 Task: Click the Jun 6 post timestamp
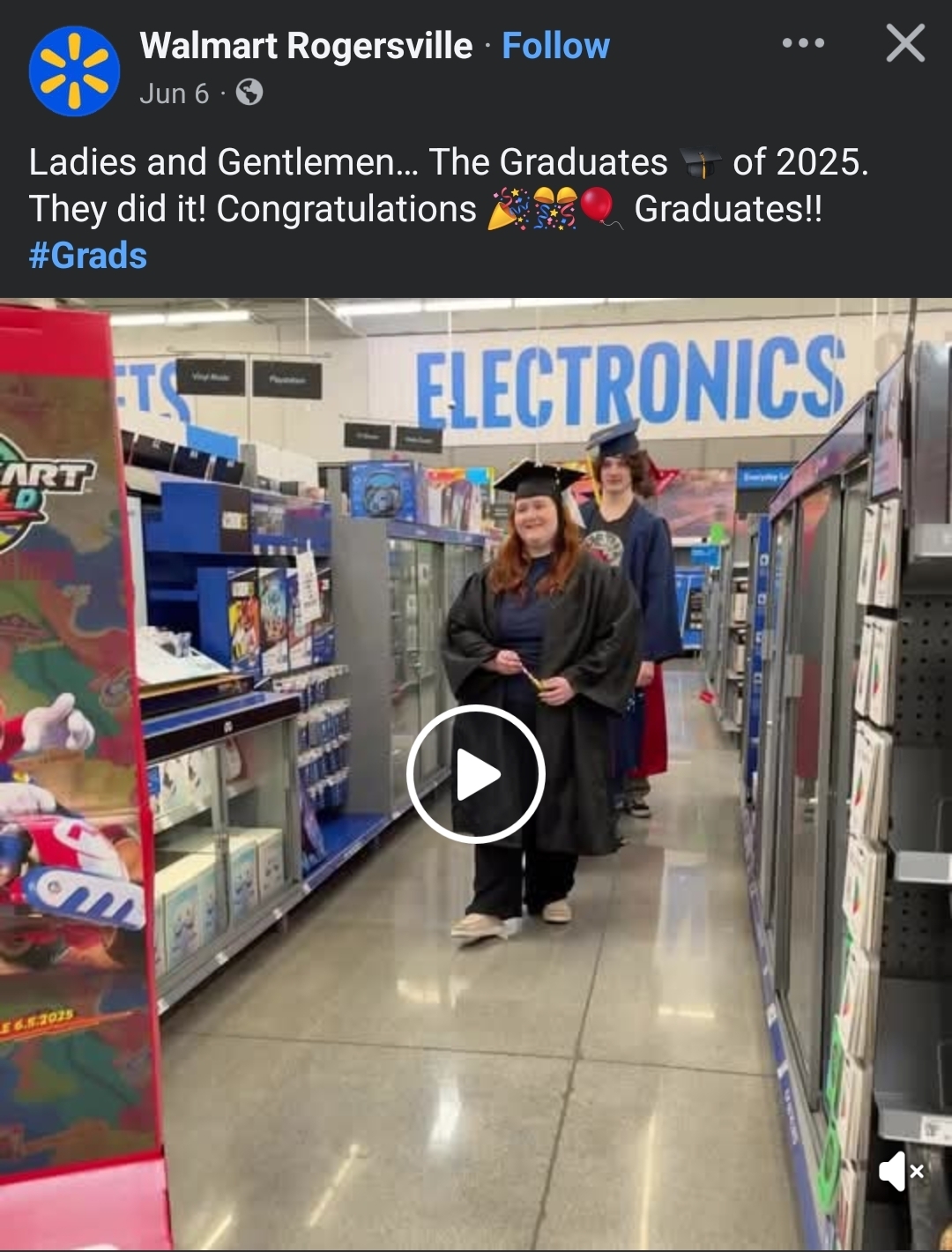175,93
